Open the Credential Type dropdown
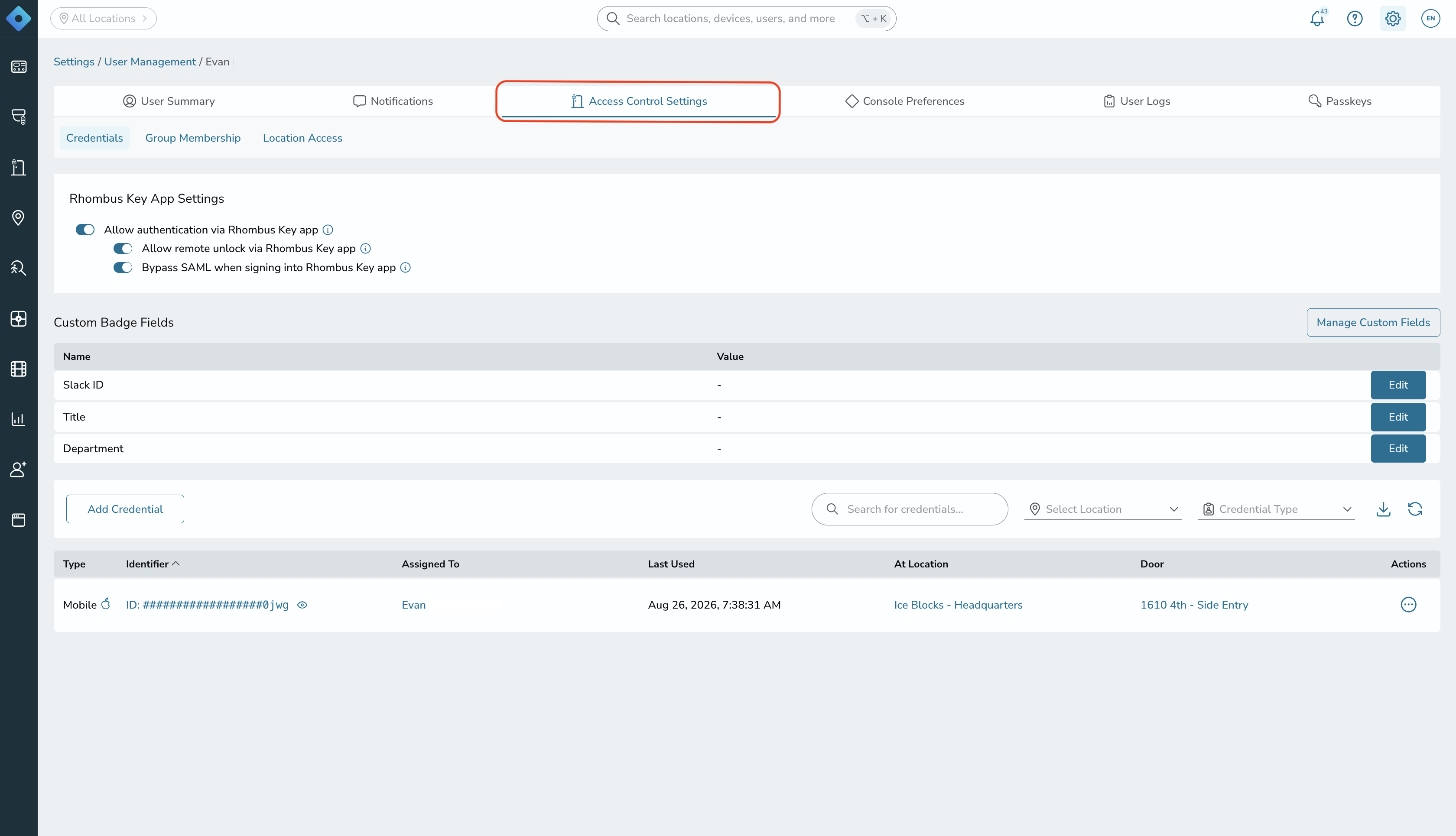The height and width of the screenshot is (836, 1456). (x=1276, y=509)
